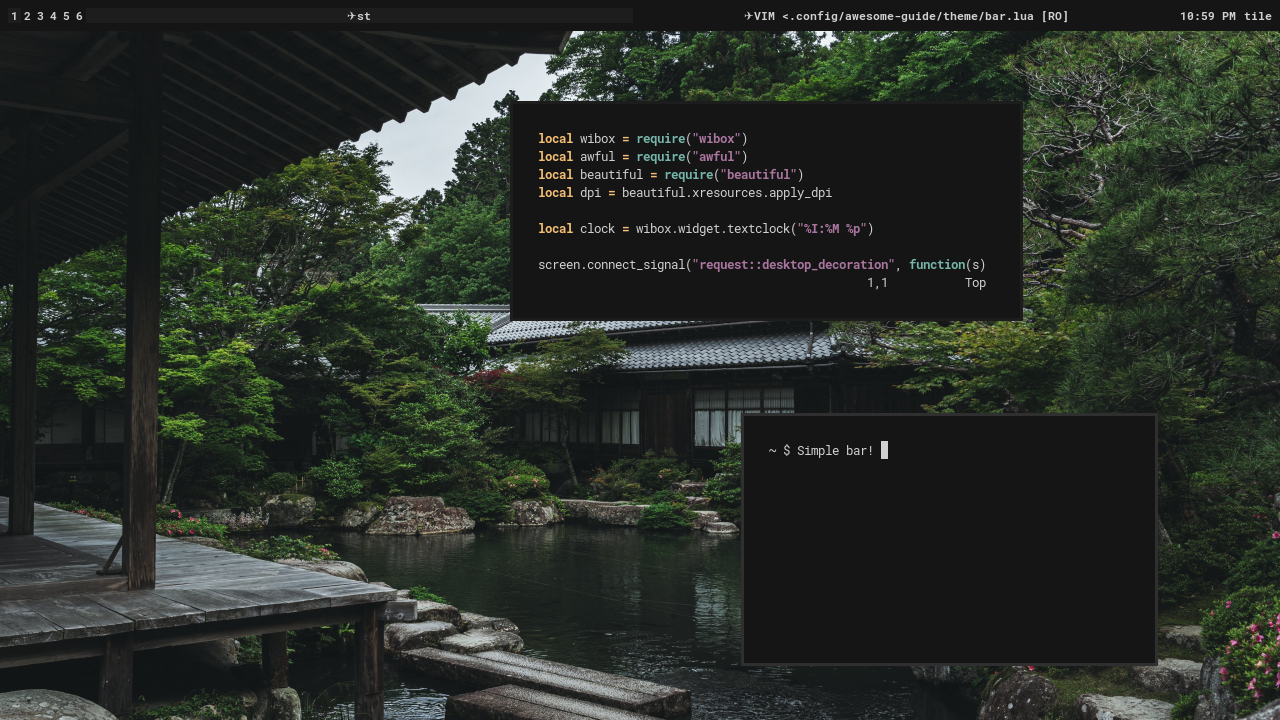
Task: Click the Vim ruler showing 1,1
Action: (877, 283)
